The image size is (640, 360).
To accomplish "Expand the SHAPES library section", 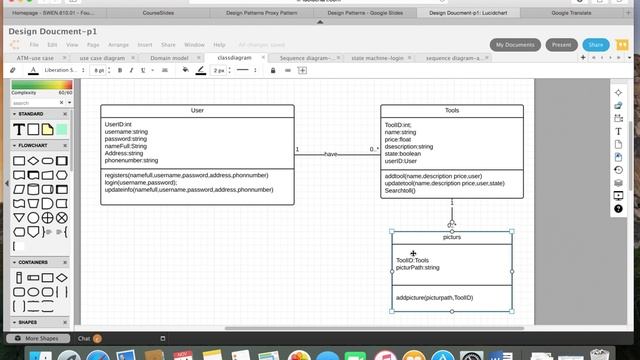I will (15, 322).
